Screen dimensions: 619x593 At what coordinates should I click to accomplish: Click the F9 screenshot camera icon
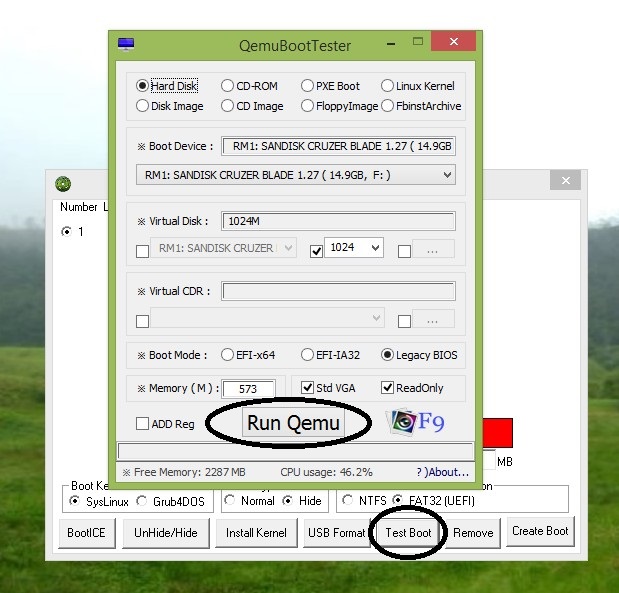click(415, 422)
